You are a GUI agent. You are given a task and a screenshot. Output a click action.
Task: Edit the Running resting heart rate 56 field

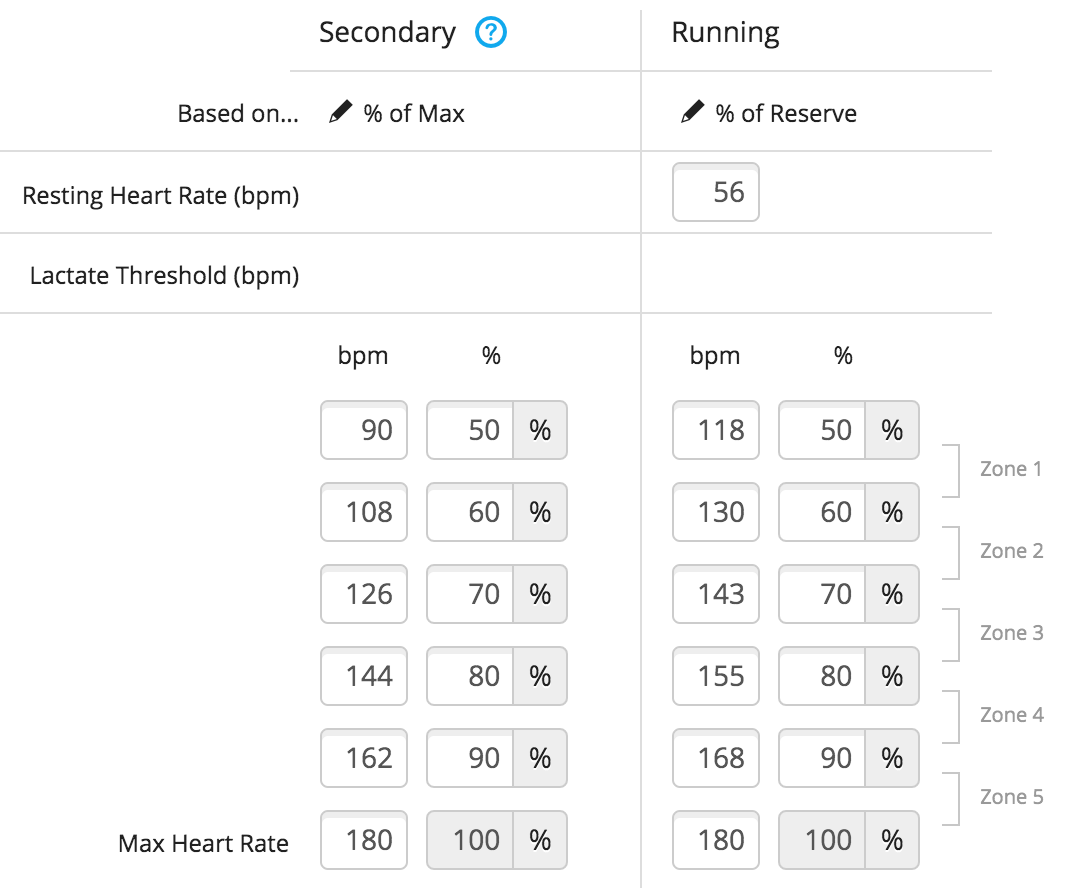pos(716,192)
